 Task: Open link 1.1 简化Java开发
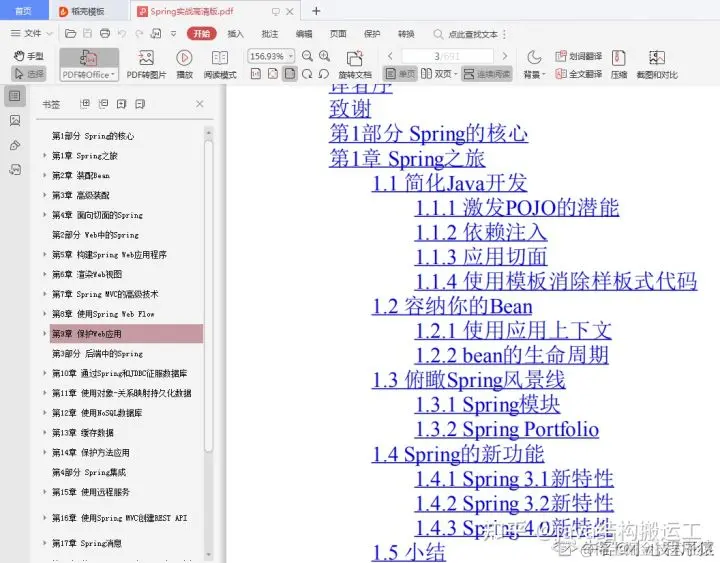449,183
